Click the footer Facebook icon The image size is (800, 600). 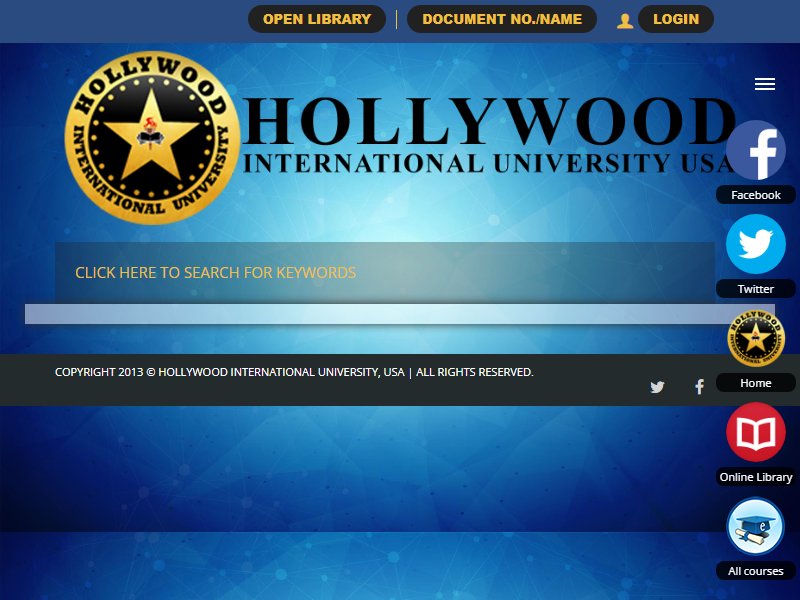point(699,387)
